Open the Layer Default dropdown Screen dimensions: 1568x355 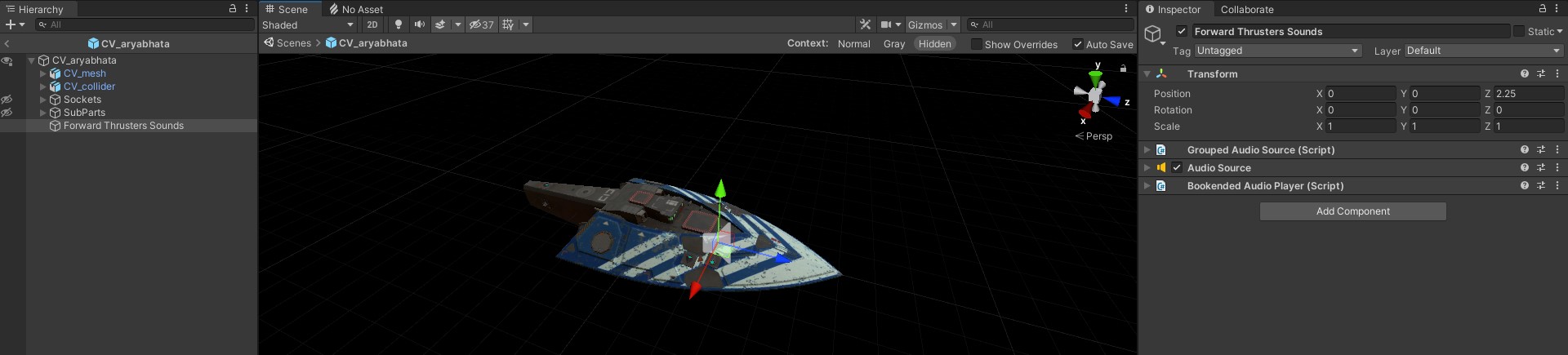[x=1483, y=51]
